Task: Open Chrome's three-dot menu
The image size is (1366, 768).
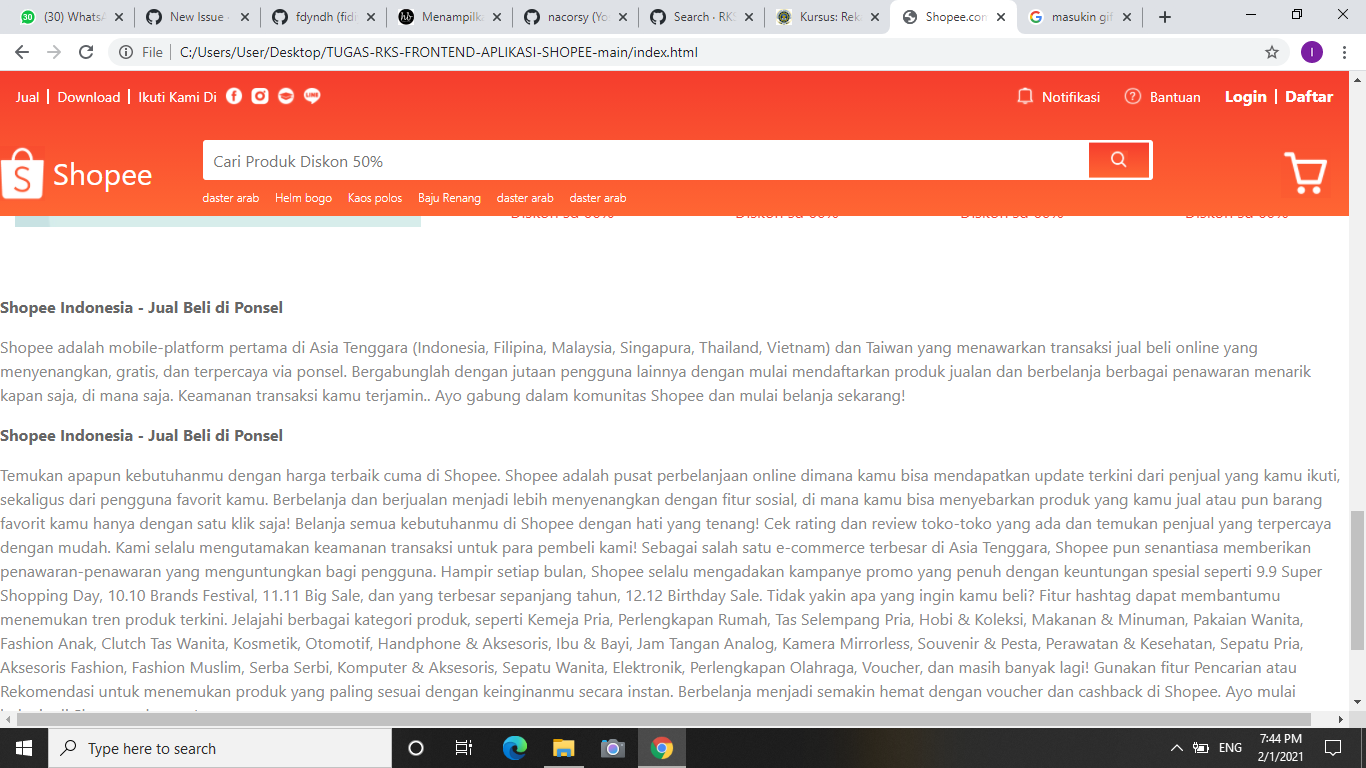Action: (x=1343, y=51)
